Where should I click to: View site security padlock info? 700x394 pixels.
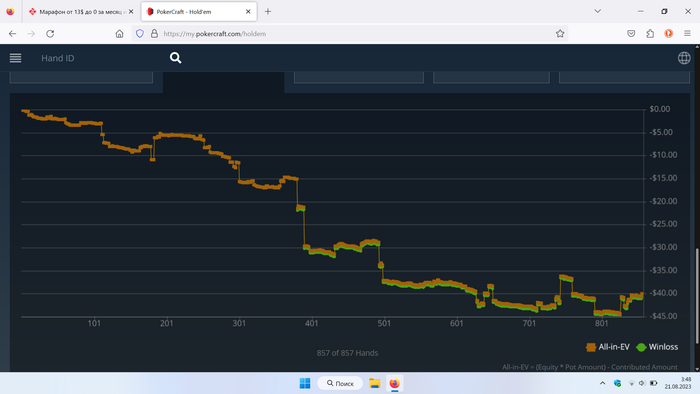tap(154, 33)
